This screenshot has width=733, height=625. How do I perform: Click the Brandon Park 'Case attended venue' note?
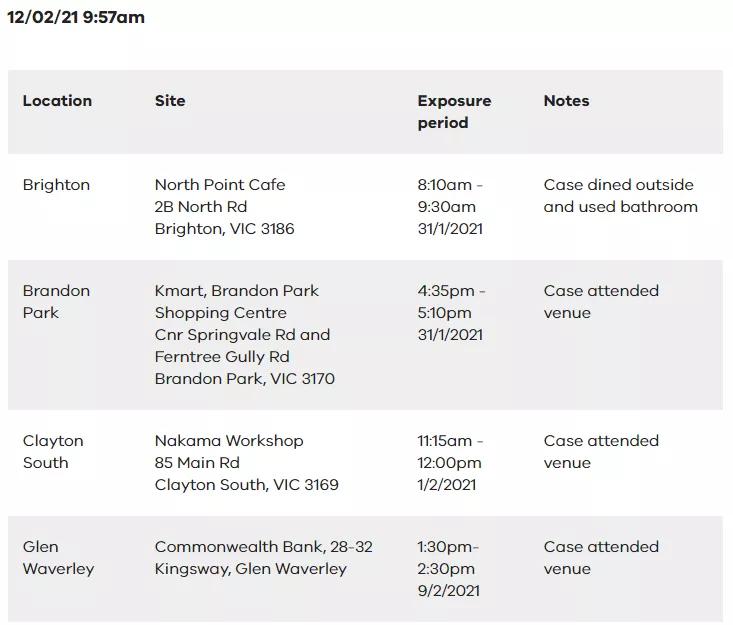click(601, 302)
